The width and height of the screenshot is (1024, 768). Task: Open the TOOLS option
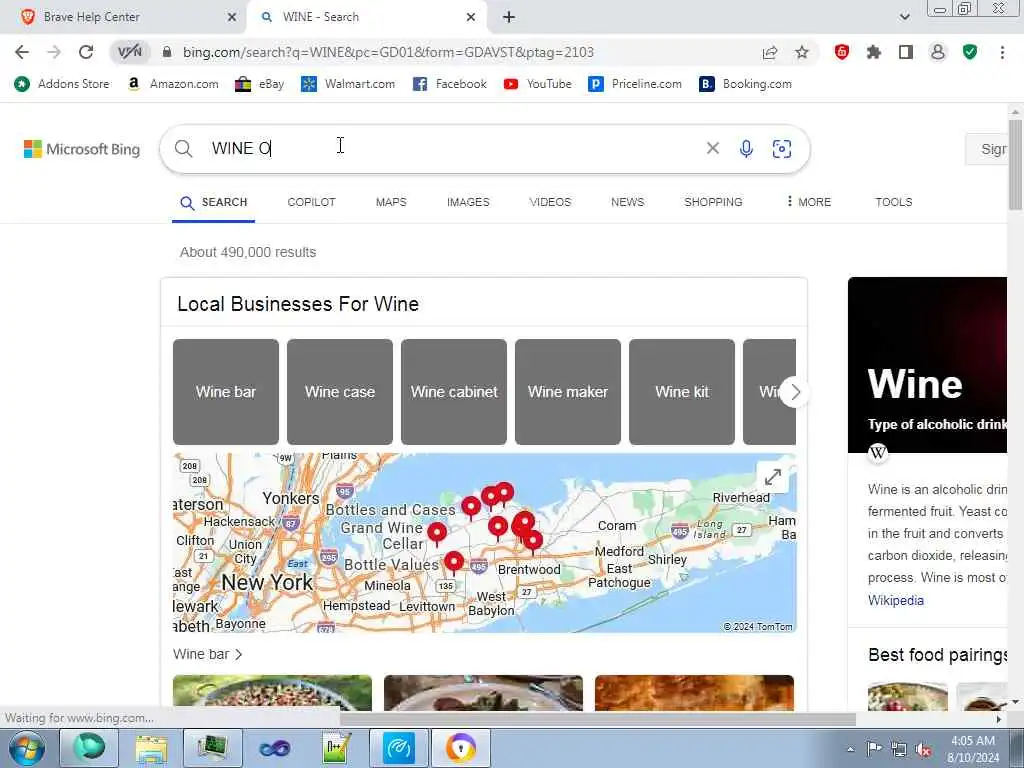(x=893, y=202)
